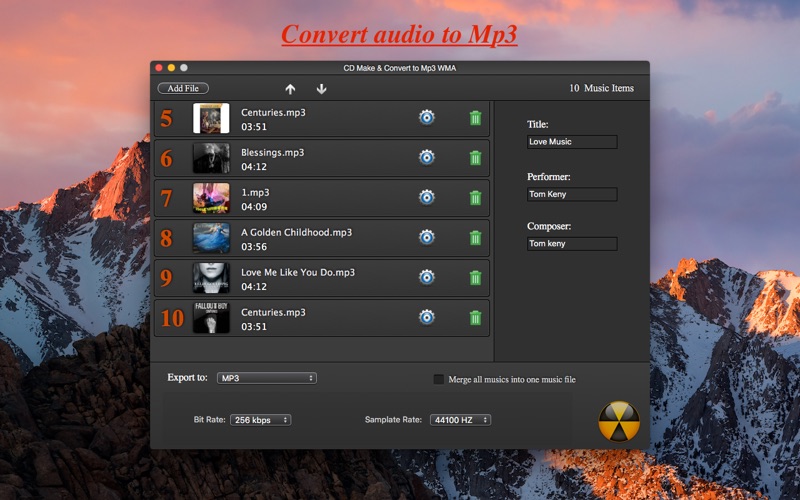This screenshot has height=500, width=800.
Task: Open settings gear for track 5 Centuries.mp3
Action: [x=427, y=117]
